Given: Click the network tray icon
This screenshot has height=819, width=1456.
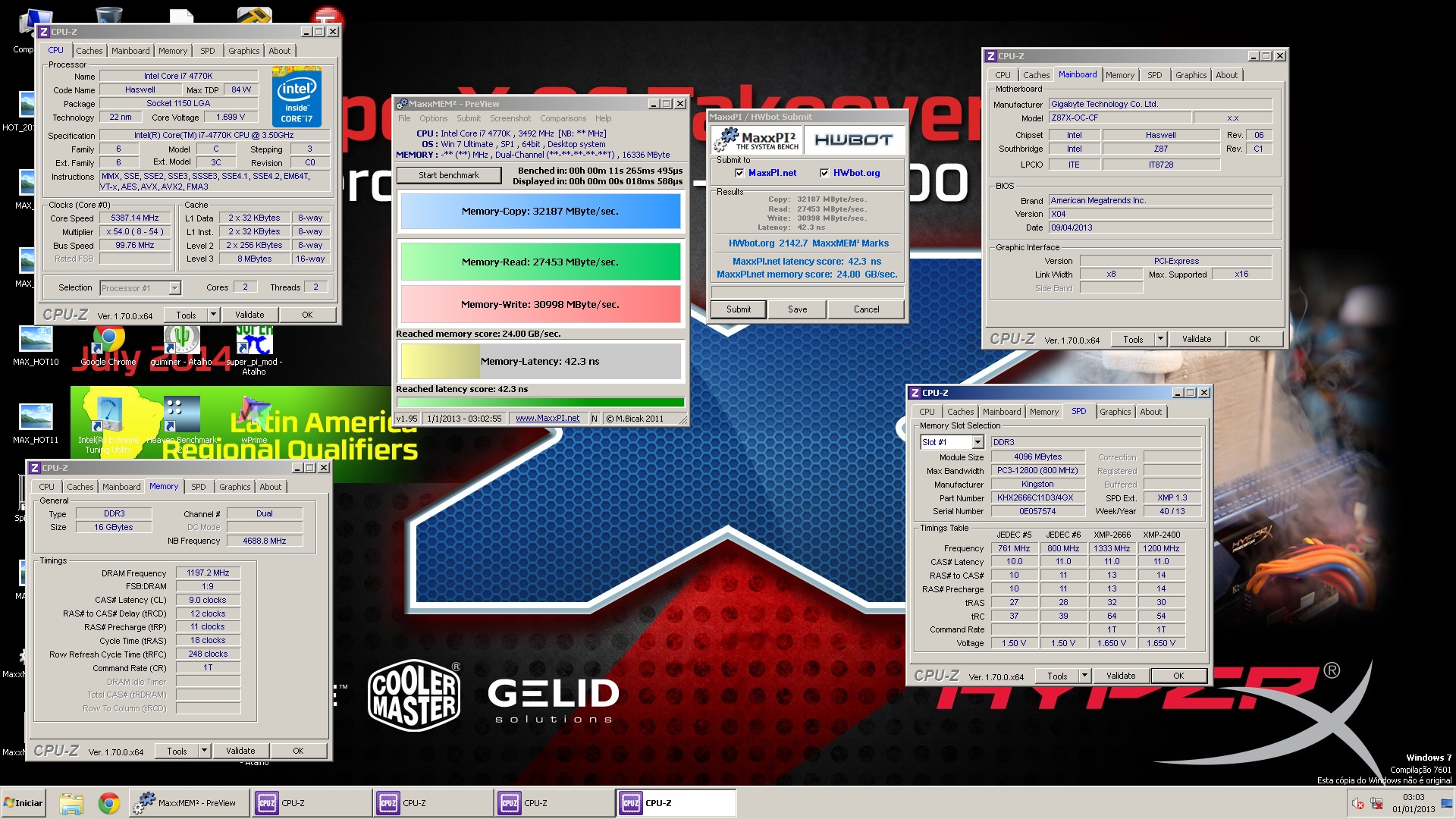Looking at the screenshot, I should 1377,803.
